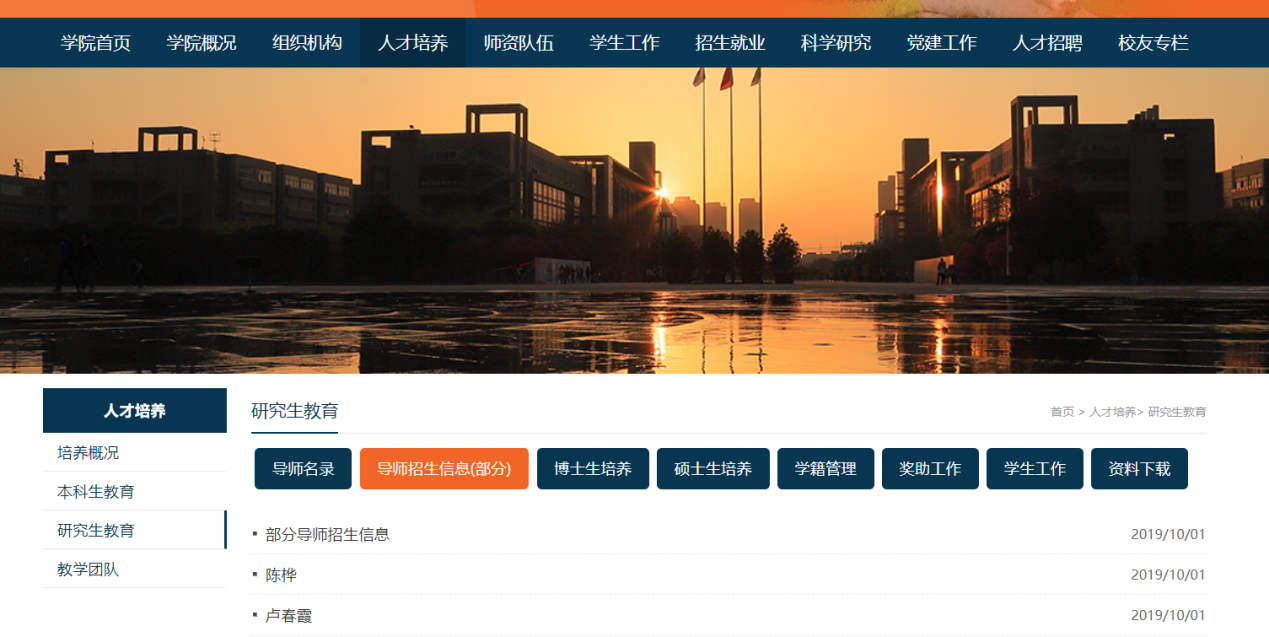Open the 科学研究 menu item

point(836,43)
